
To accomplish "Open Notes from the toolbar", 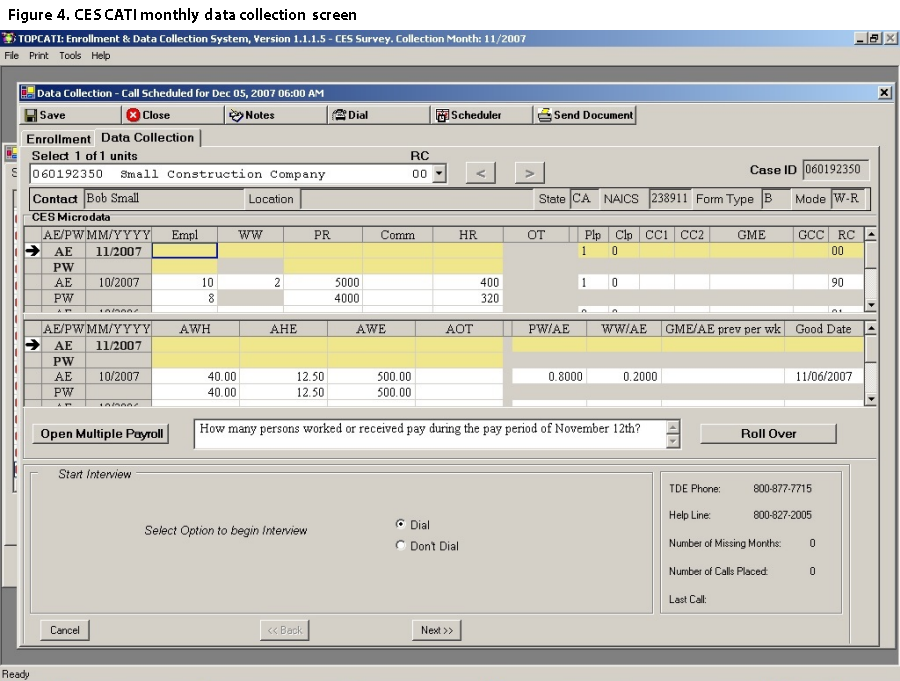I will (252, 115).
